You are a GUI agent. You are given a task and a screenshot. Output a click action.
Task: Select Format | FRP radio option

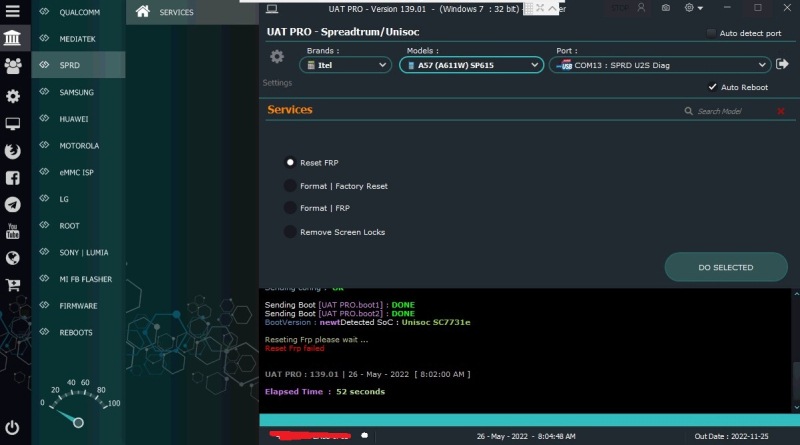(290, 208)
